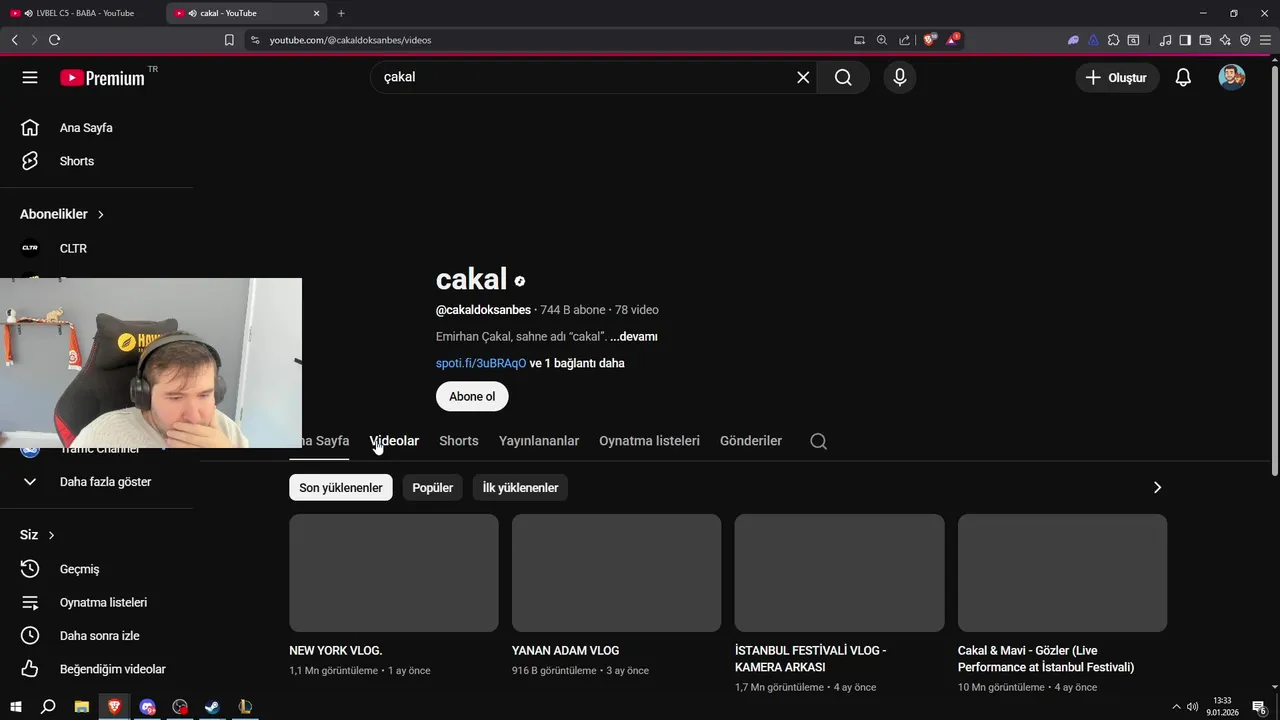Open the playlist music note icon
Image resolution: width=1280 pixels, height=720 pixels.
pyautogui.click(x=1165, y=40)
